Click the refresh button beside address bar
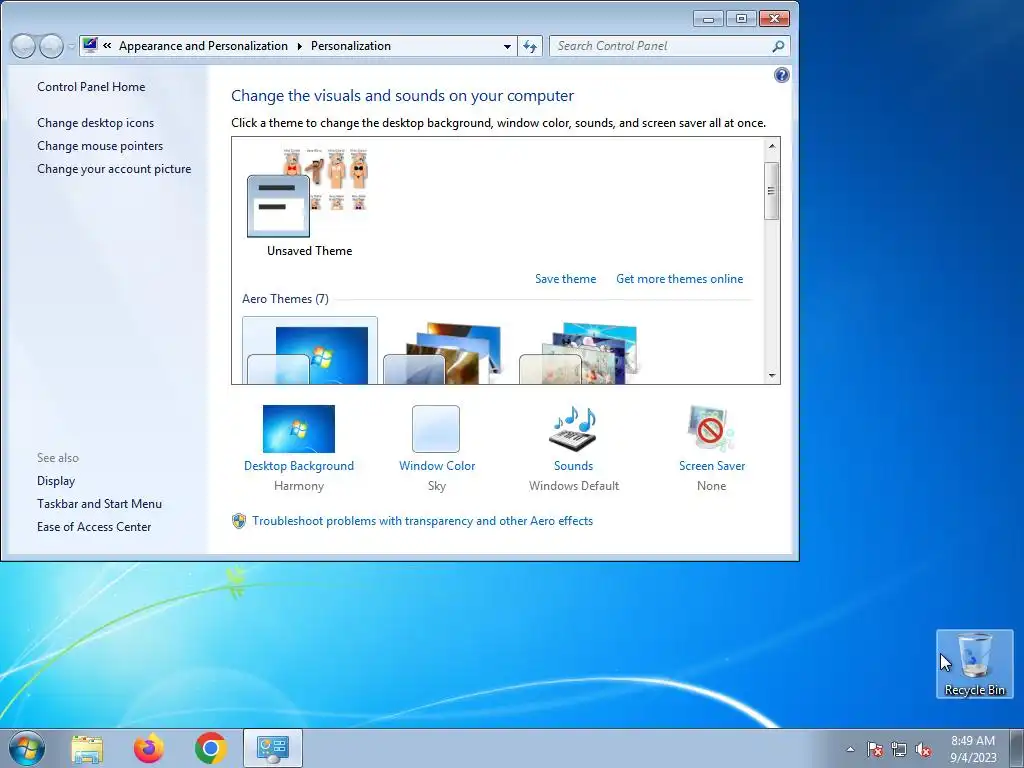Image resolution: width=1024 pixels, height=768 pixels. tap(530, 46)
